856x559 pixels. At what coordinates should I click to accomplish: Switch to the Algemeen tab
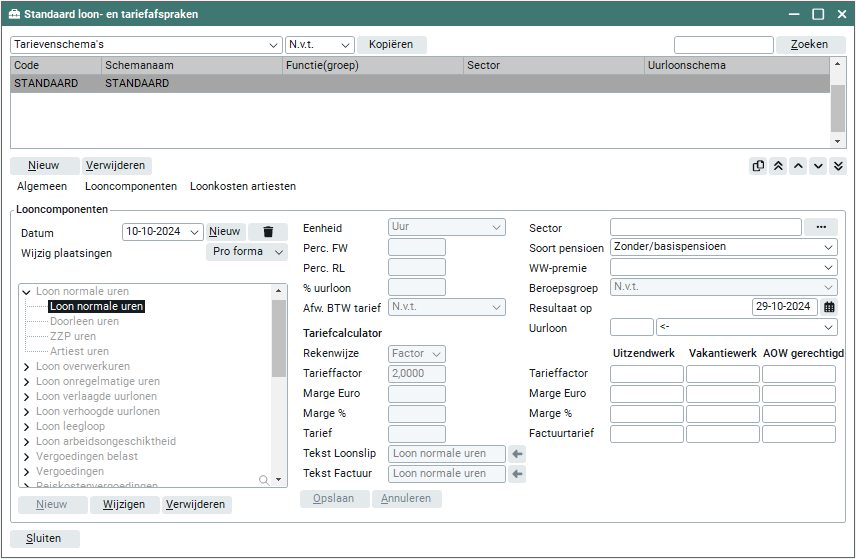[42, 186]
